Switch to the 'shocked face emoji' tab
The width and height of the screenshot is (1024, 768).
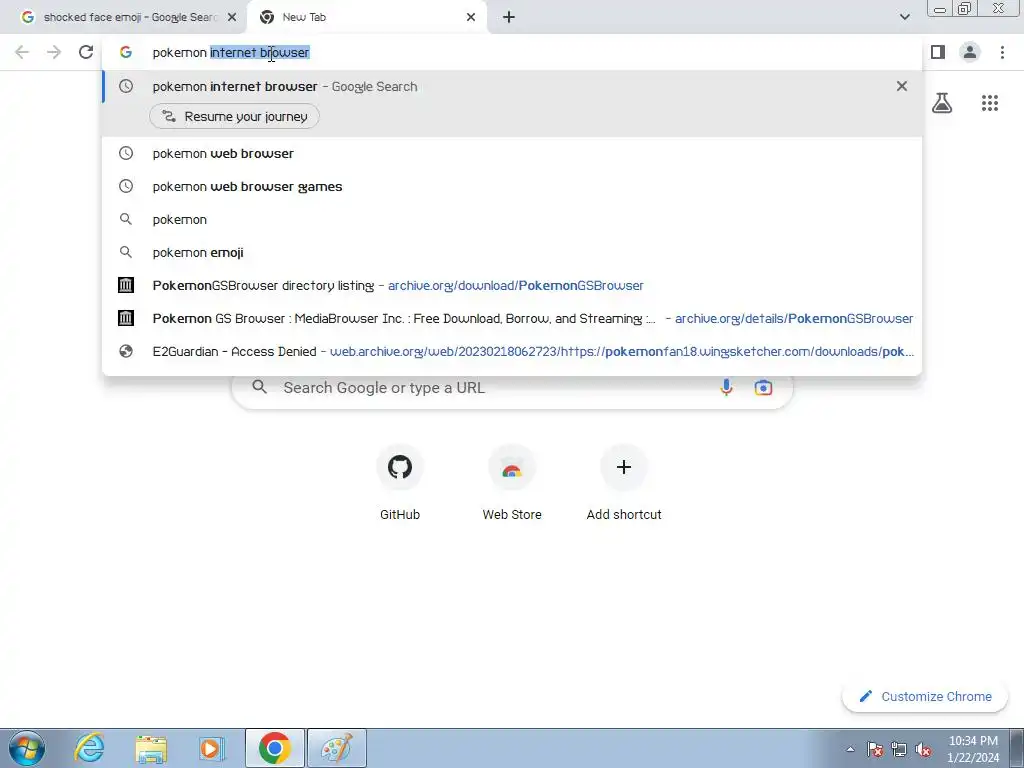coord(124,17)
